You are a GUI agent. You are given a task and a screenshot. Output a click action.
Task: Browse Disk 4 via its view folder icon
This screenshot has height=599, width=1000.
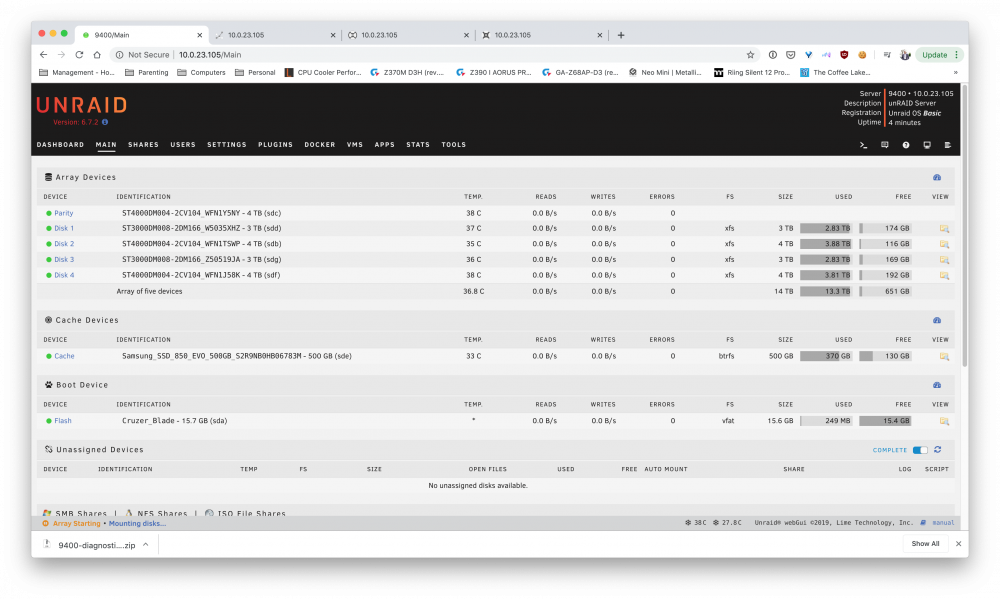(x=944, y=276)
